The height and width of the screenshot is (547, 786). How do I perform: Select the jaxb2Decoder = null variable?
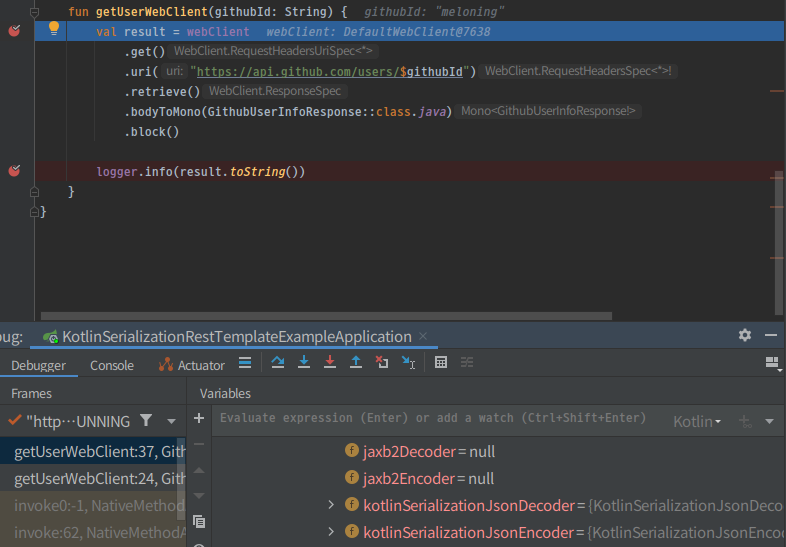pyautogui.click(x=420, y=452)
